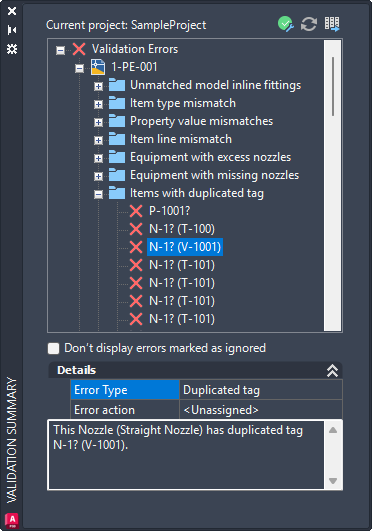Click Current project: SampleProject label
Viewport: 372px width, 531px height.
coord(126,25)
